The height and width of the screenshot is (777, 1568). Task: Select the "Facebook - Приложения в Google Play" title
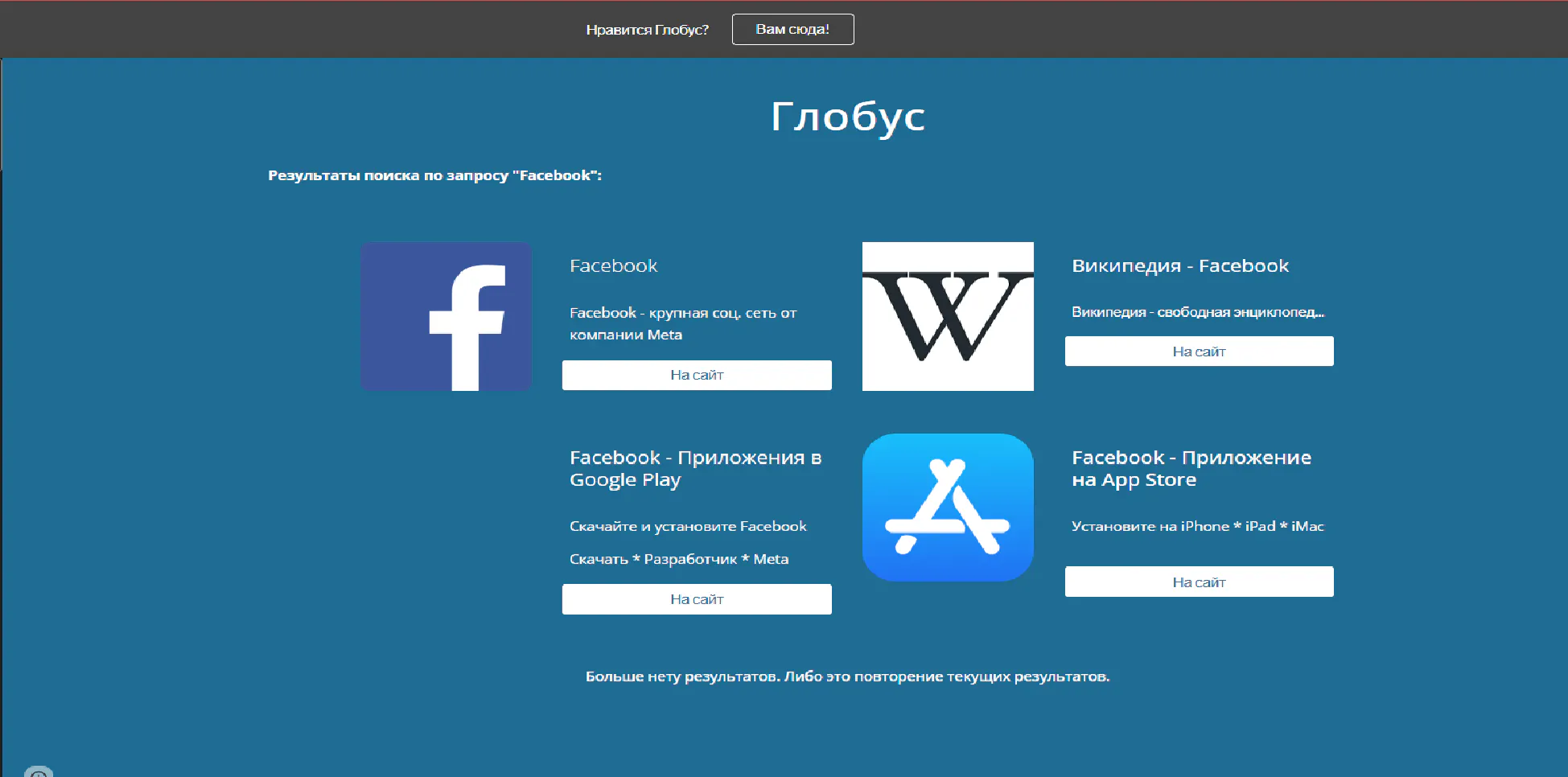point(695,468)
